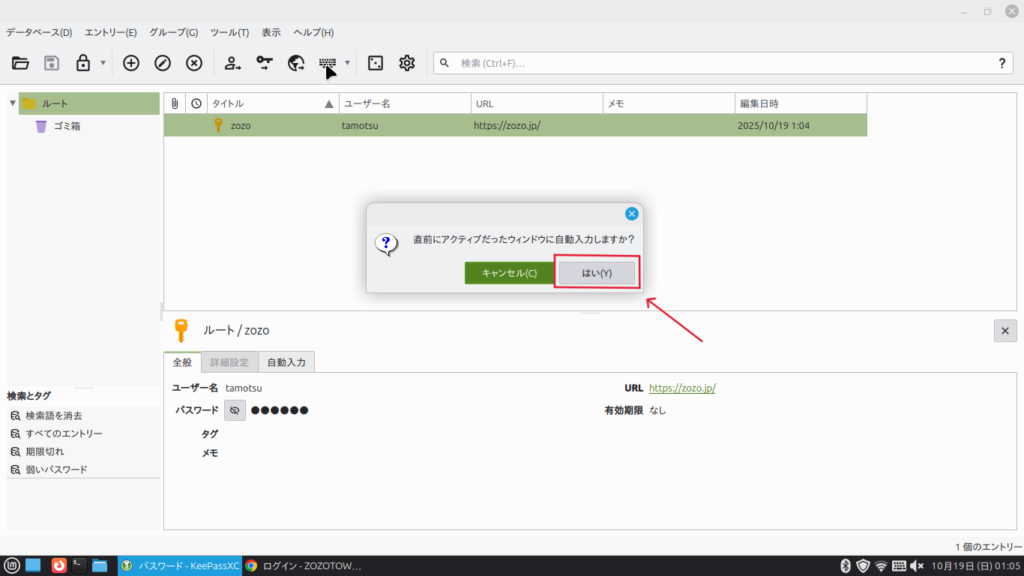1024x576 pixels.
Task: Copy password using the key toolbar icon
Action: (264, 63)
